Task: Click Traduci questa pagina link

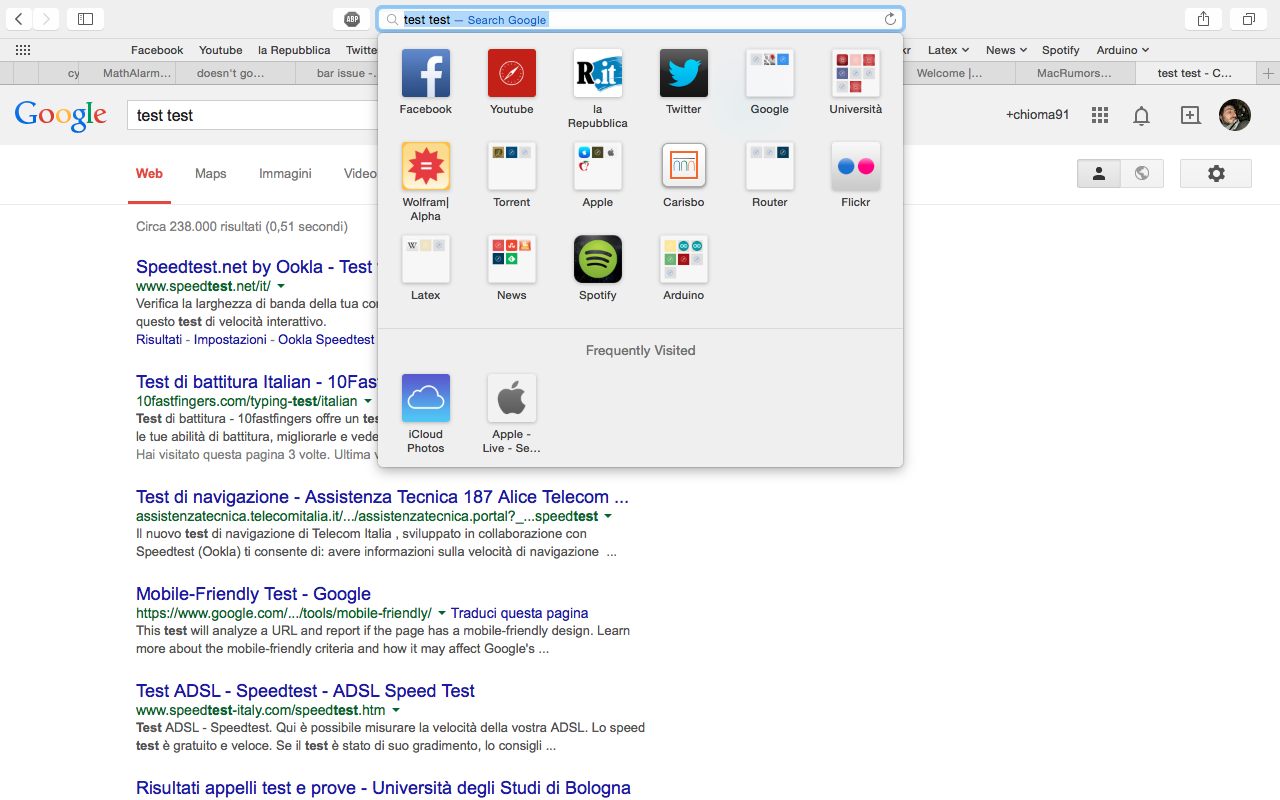Action: tap(519, 613)
